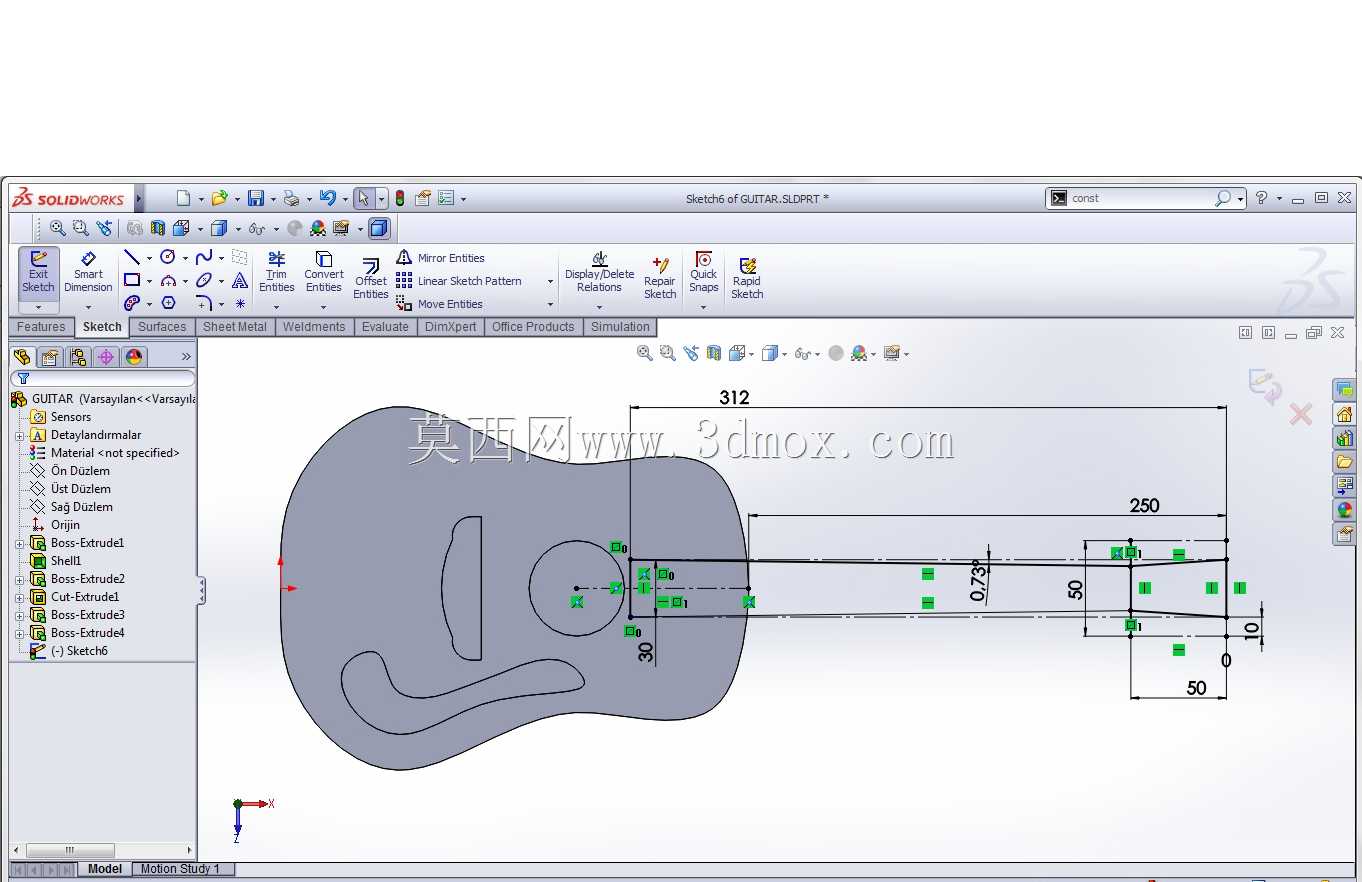Viewport: 1362px width, 882px height.
Task: Select the Ellipse sketch tool
Action: click(x=204, y=280)
